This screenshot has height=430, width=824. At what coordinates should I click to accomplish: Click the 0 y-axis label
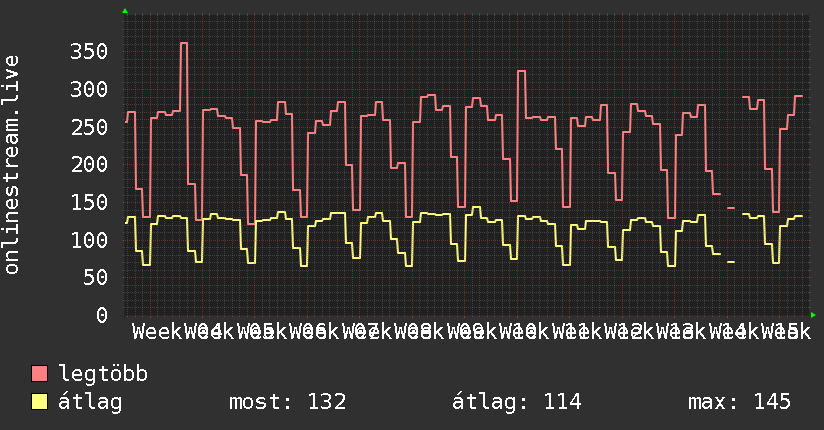[x=102, y=315]
